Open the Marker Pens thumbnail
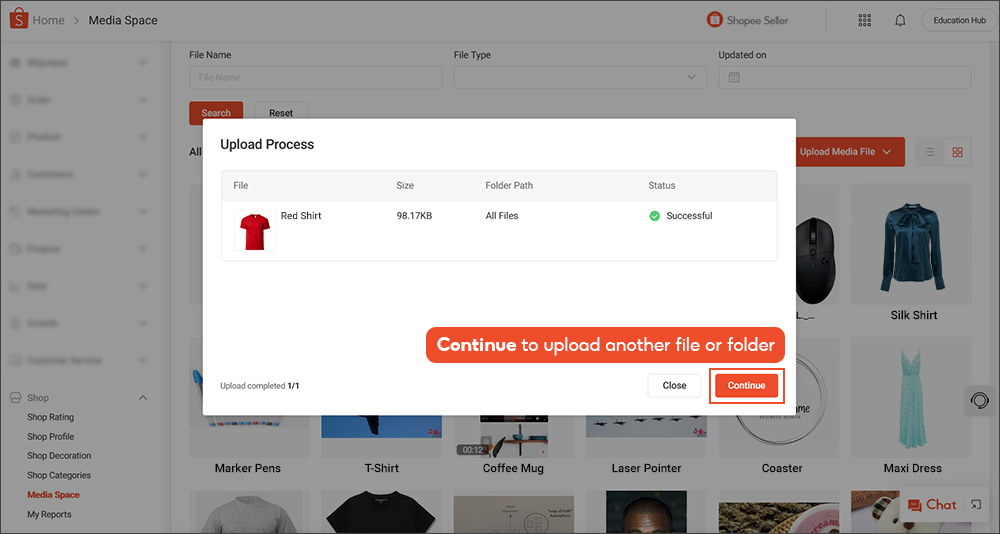Viewport: 1000px width, 534px height. point(249,436)
